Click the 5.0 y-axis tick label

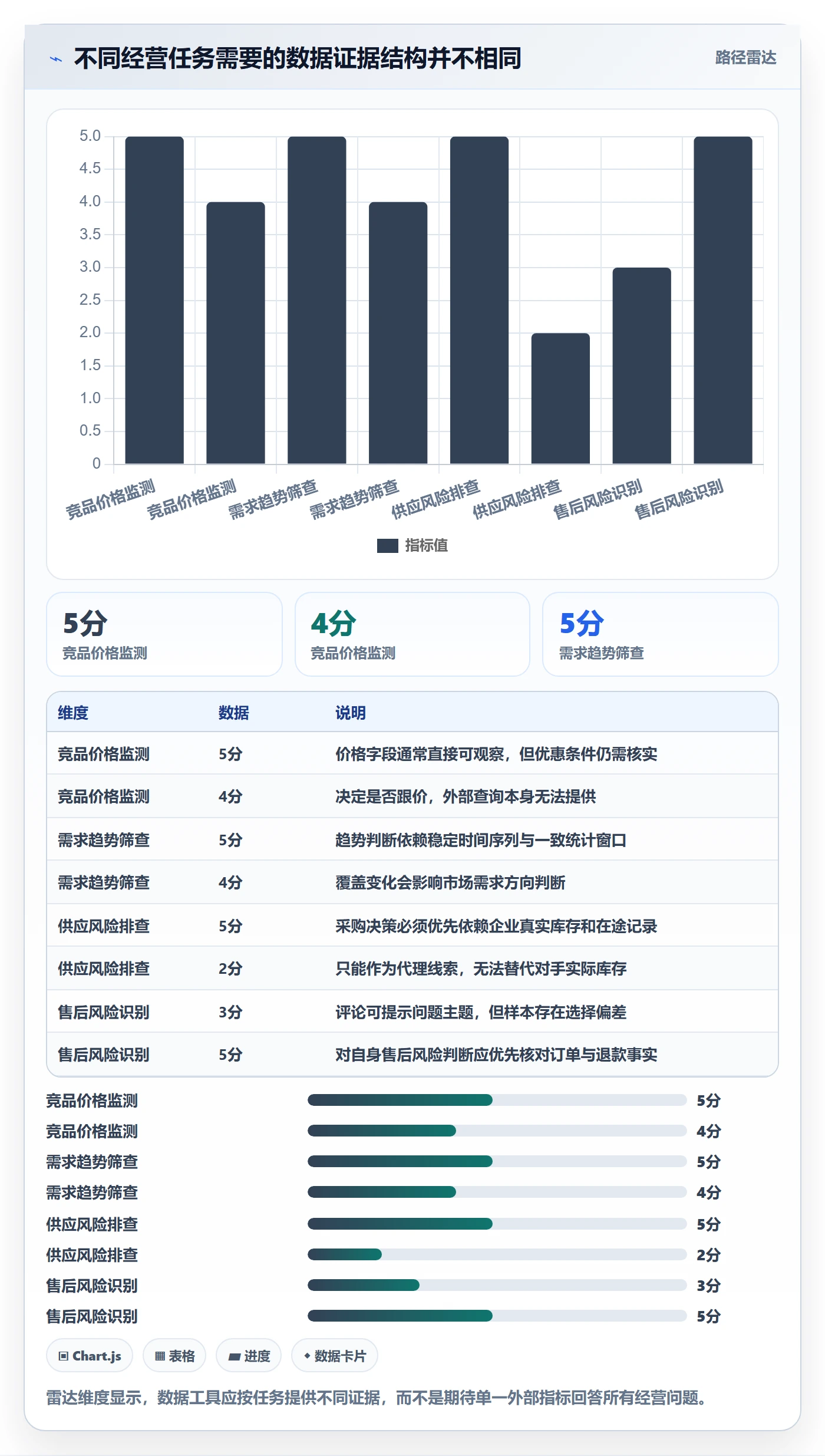[x=90, y=136]
